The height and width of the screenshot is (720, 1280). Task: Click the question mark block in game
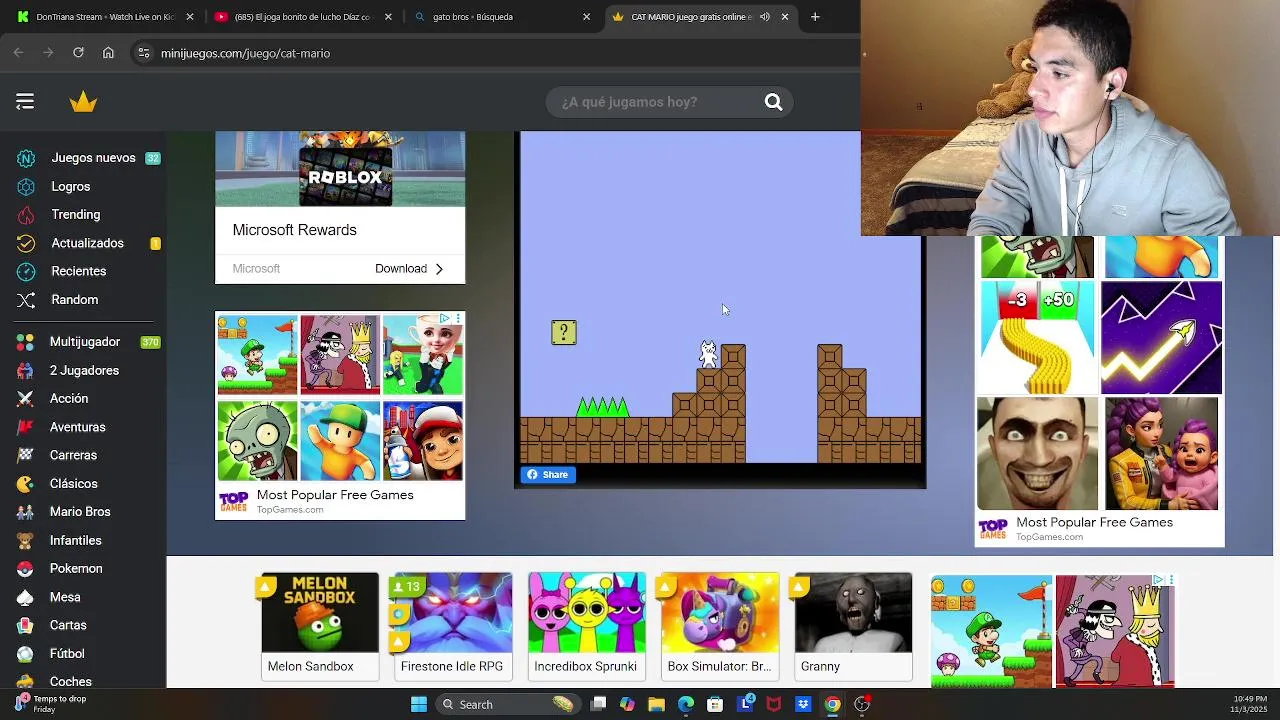564,333
